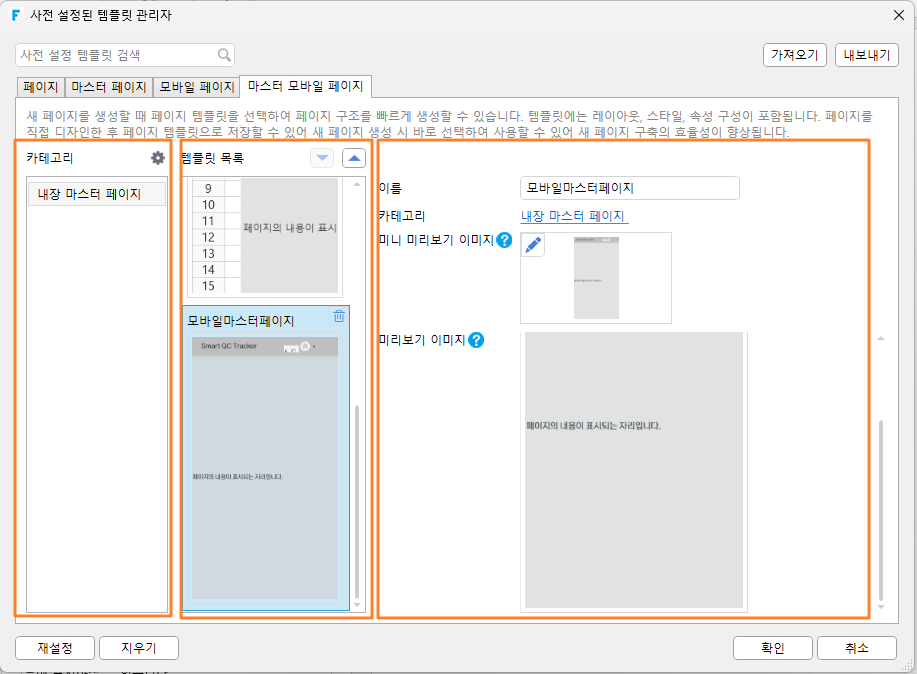Open category settings gear icon
917x674 pixels.
[x=158, y=157]
